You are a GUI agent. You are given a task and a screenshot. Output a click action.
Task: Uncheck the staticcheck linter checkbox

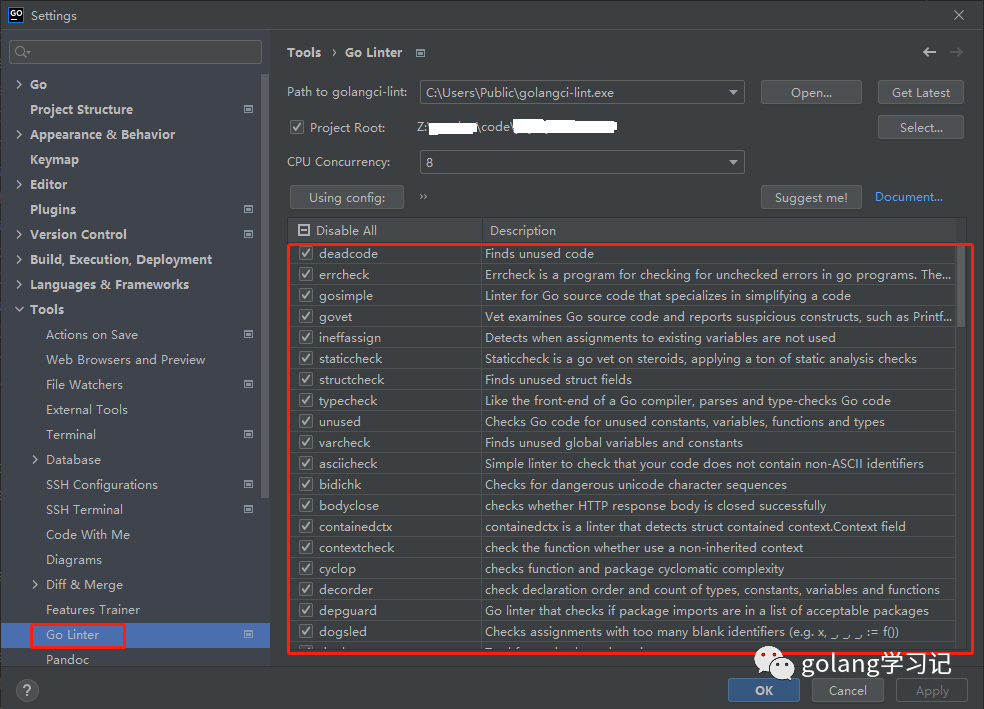point(306,358)
